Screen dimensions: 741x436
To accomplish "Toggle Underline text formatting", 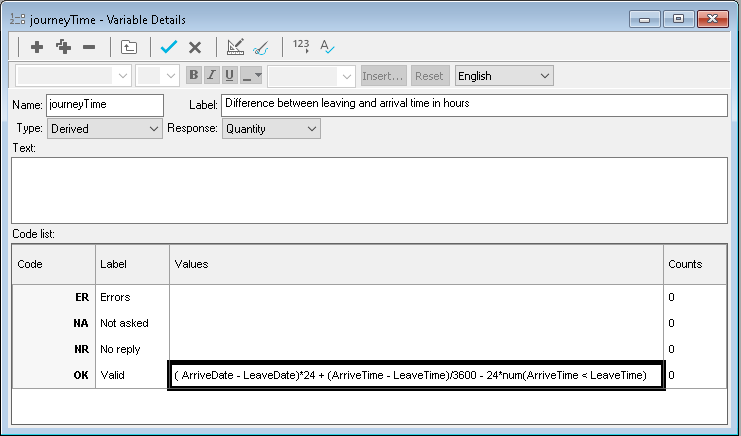I will 229,76.
